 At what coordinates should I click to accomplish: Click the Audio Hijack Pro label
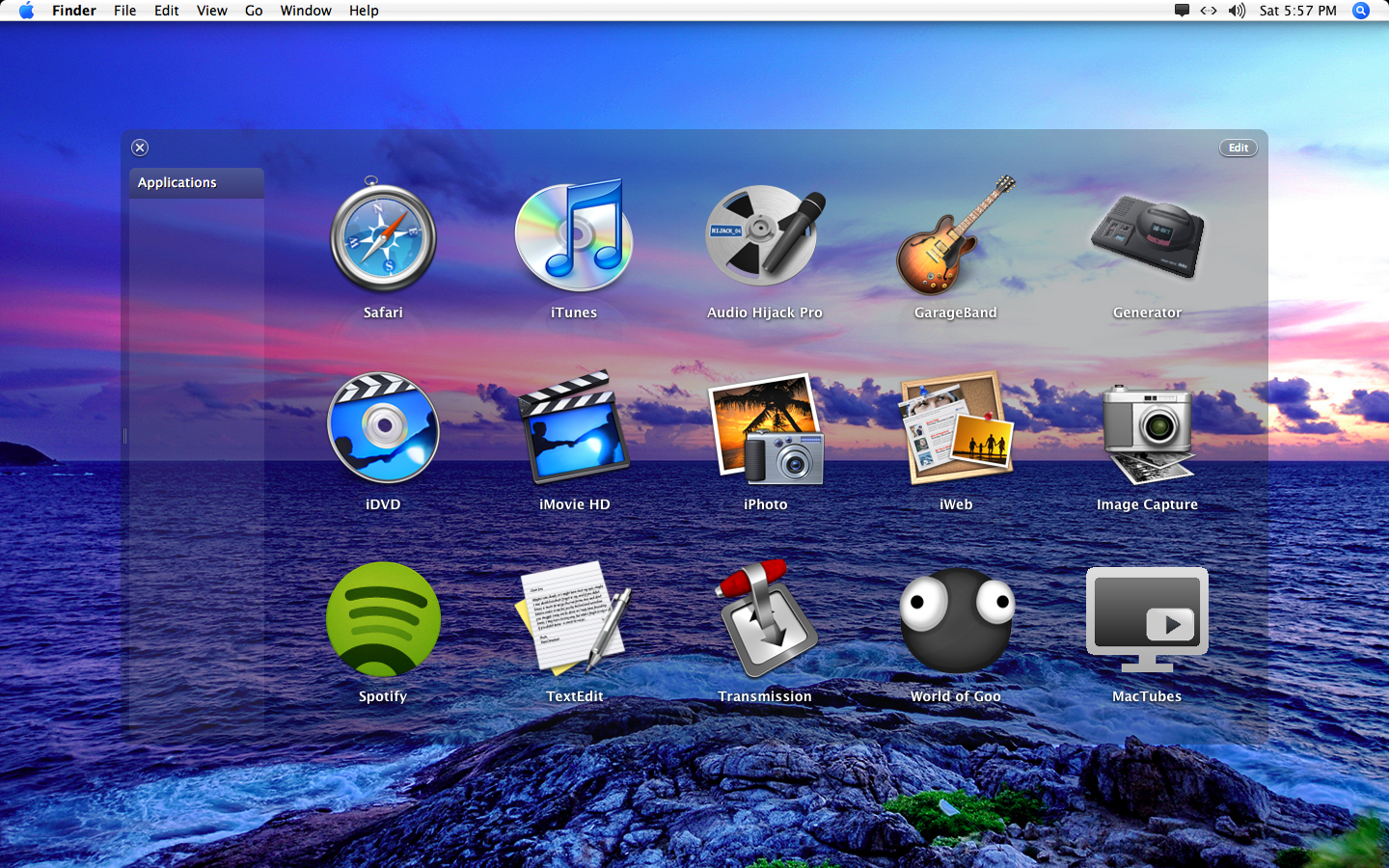click(x=765, y=312)
